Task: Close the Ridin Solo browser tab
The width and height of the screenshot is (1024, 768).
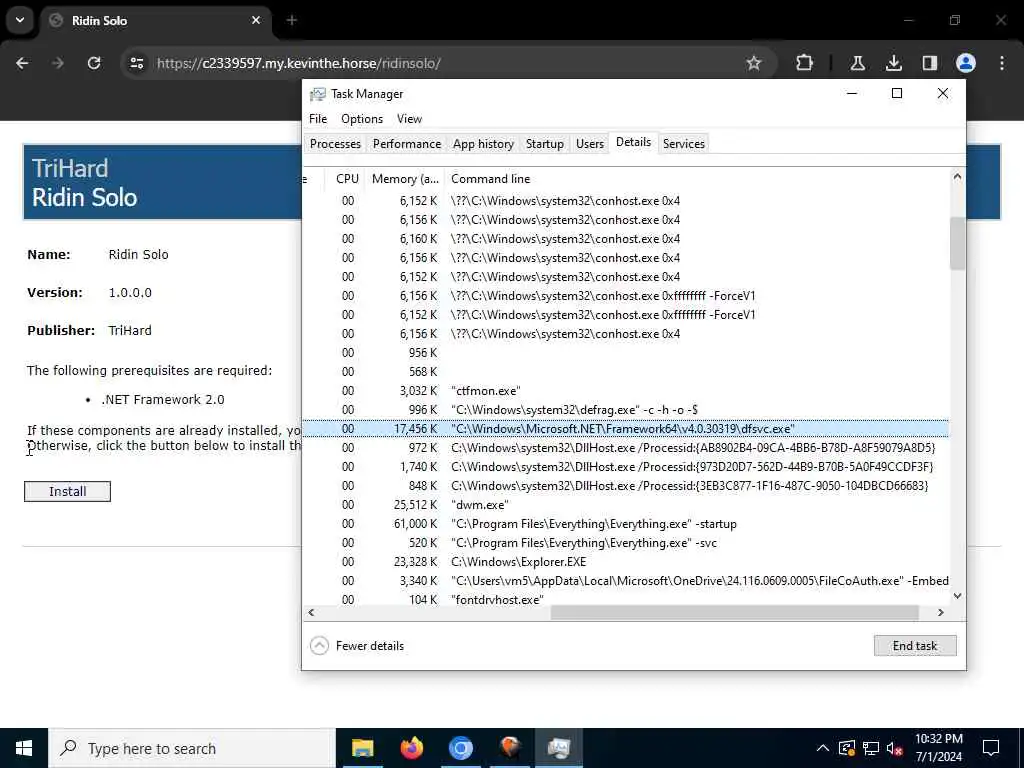Action: 256,20
